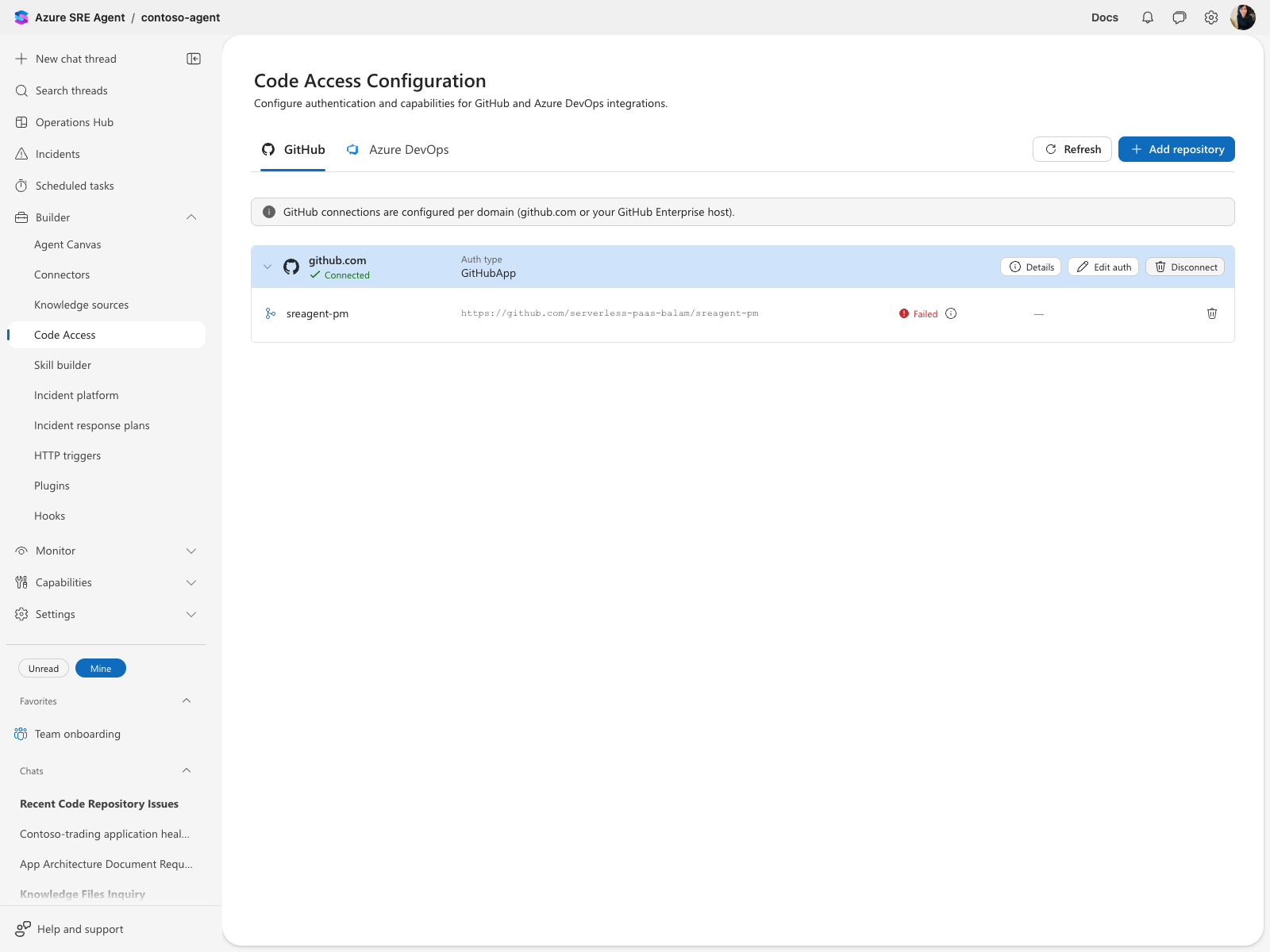Click the Add repository button
Image resolution: width=1270 pixels, height=952 pixels.
coord(1176,149)
